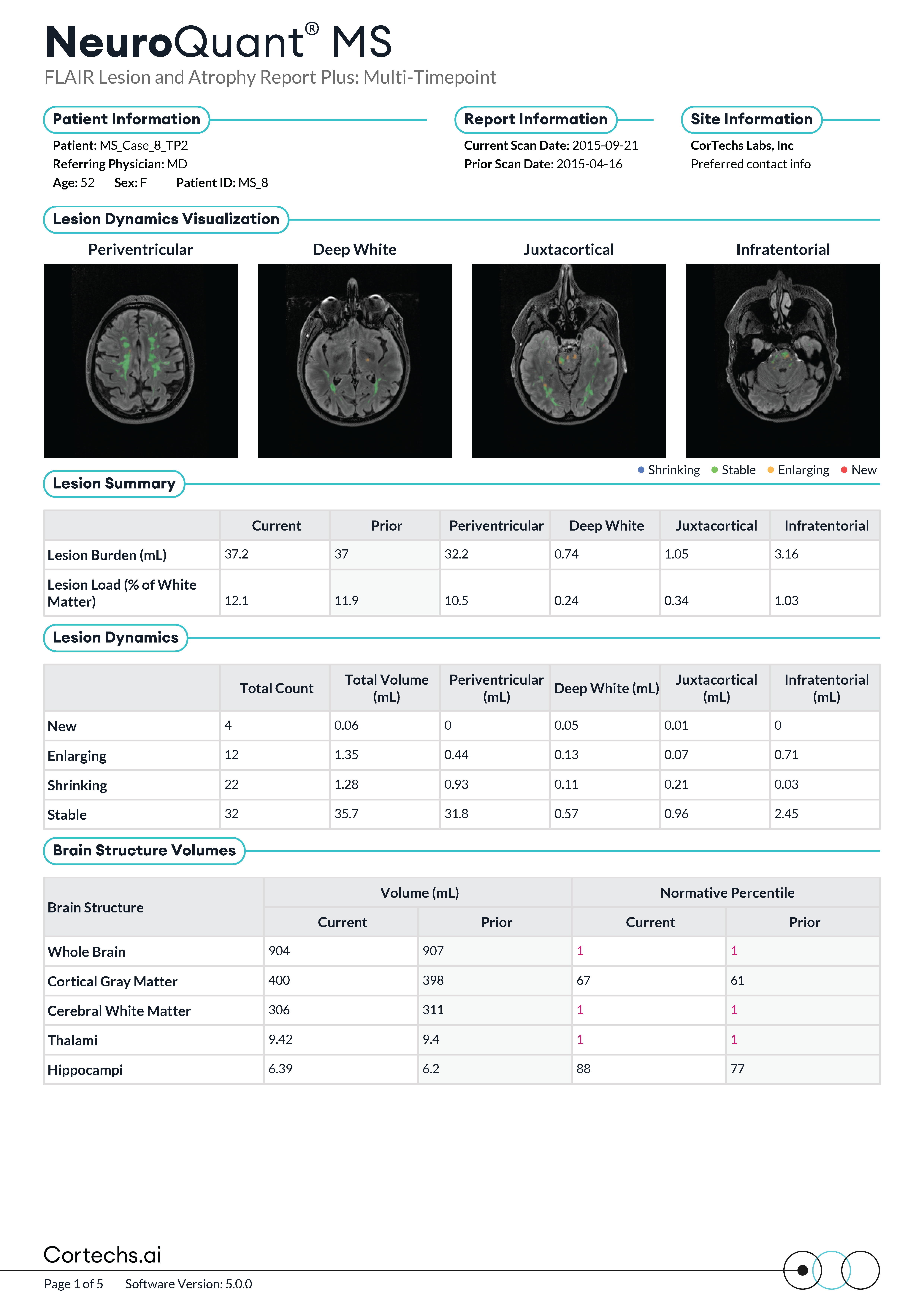Click the Periventricular brain scan image

141,360
